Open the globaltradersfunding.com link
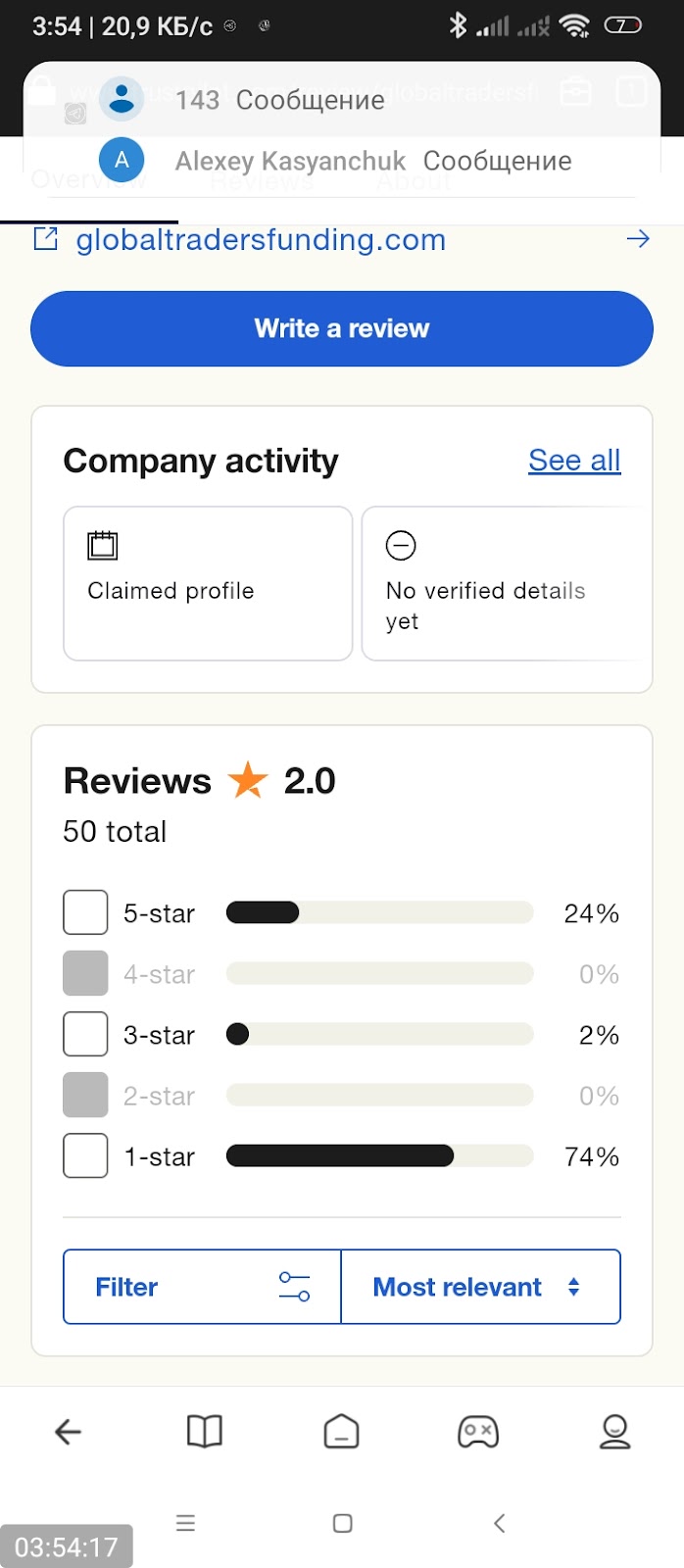684x1568 pixels. (261, 240)
